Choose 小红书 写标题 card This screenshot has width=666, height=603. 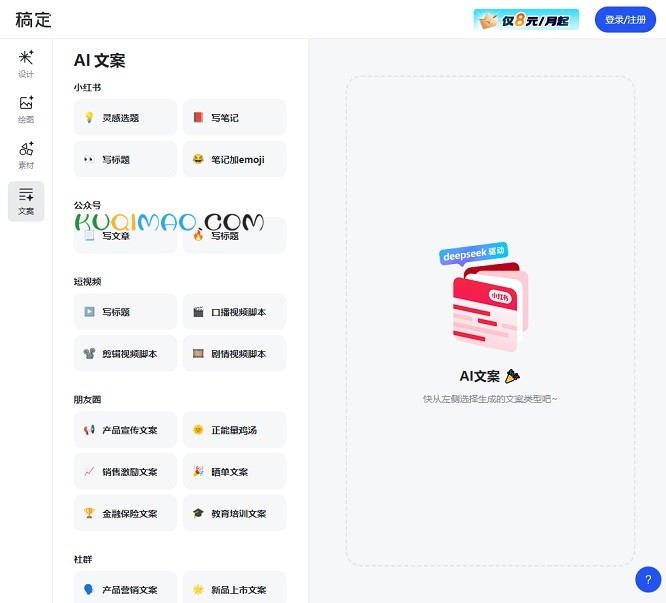[x=125, y=159]
